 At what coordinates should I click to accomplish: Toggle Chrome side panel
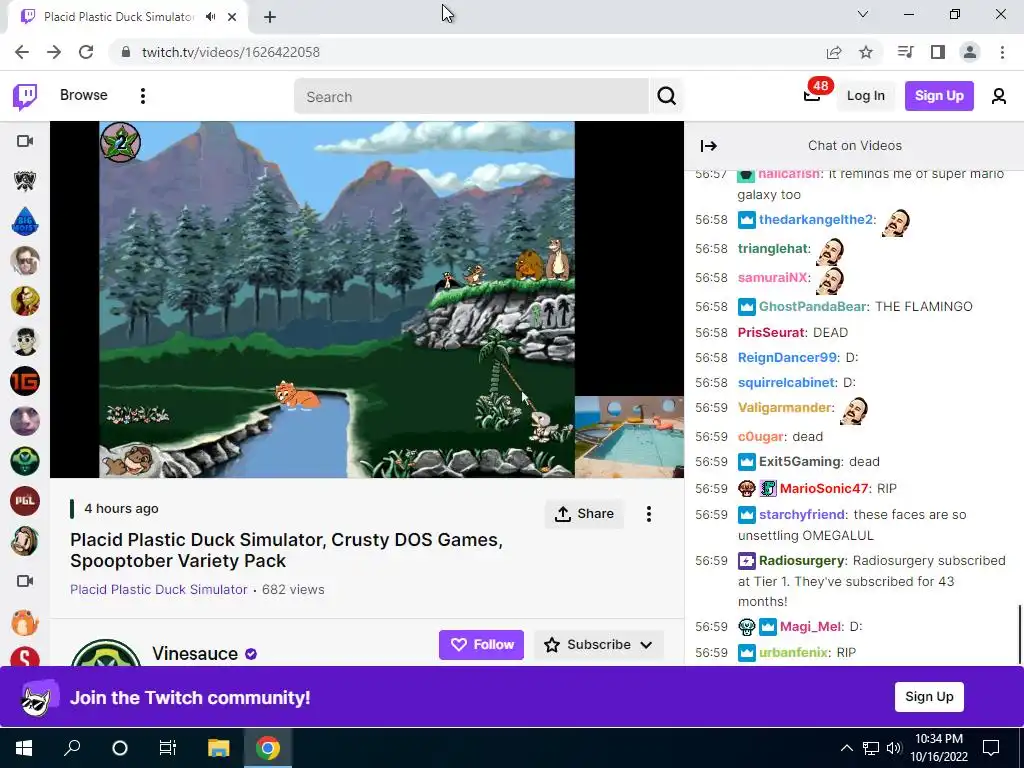[x=938, y=52]
